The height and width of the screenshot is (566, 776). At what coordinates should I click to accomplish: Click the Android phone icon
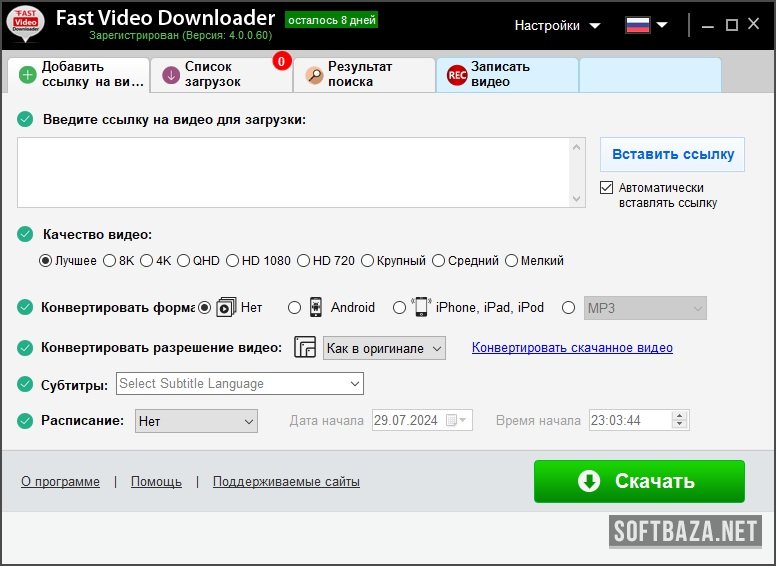point(315,307)
